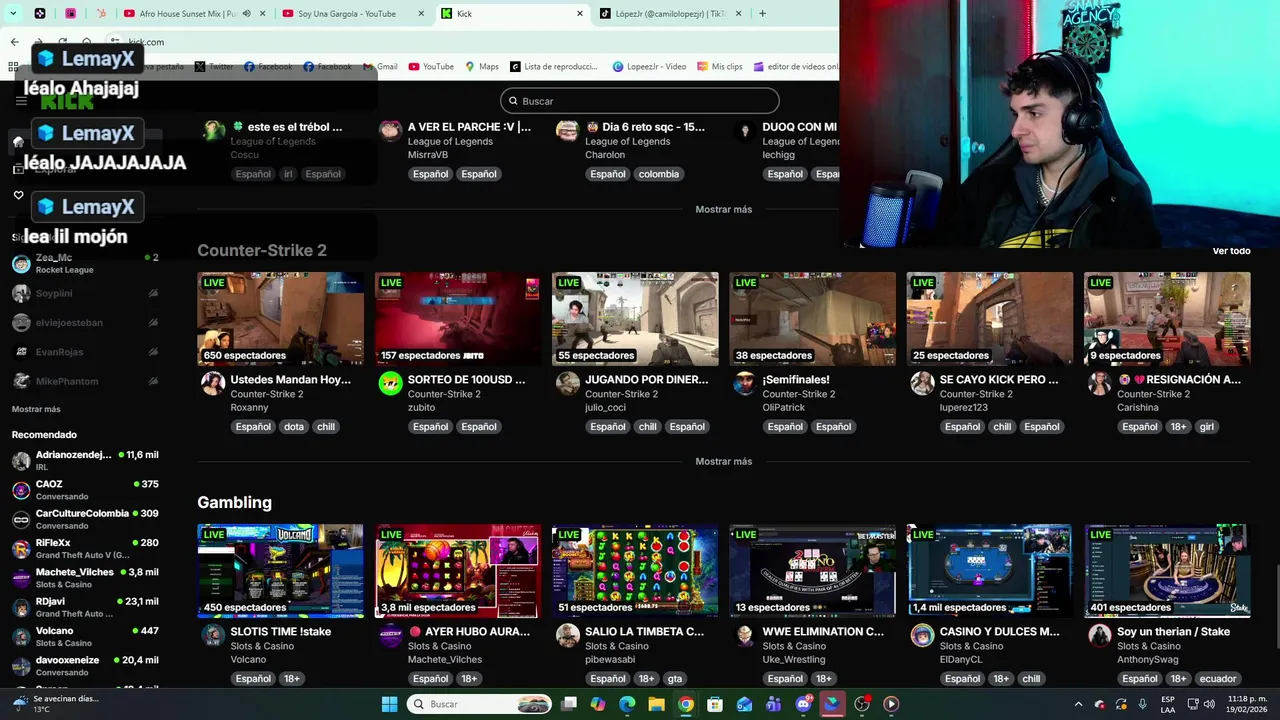Click zubito's green channel avatar
This screenshot has width=1280, height=720.
tap(390, 383)
